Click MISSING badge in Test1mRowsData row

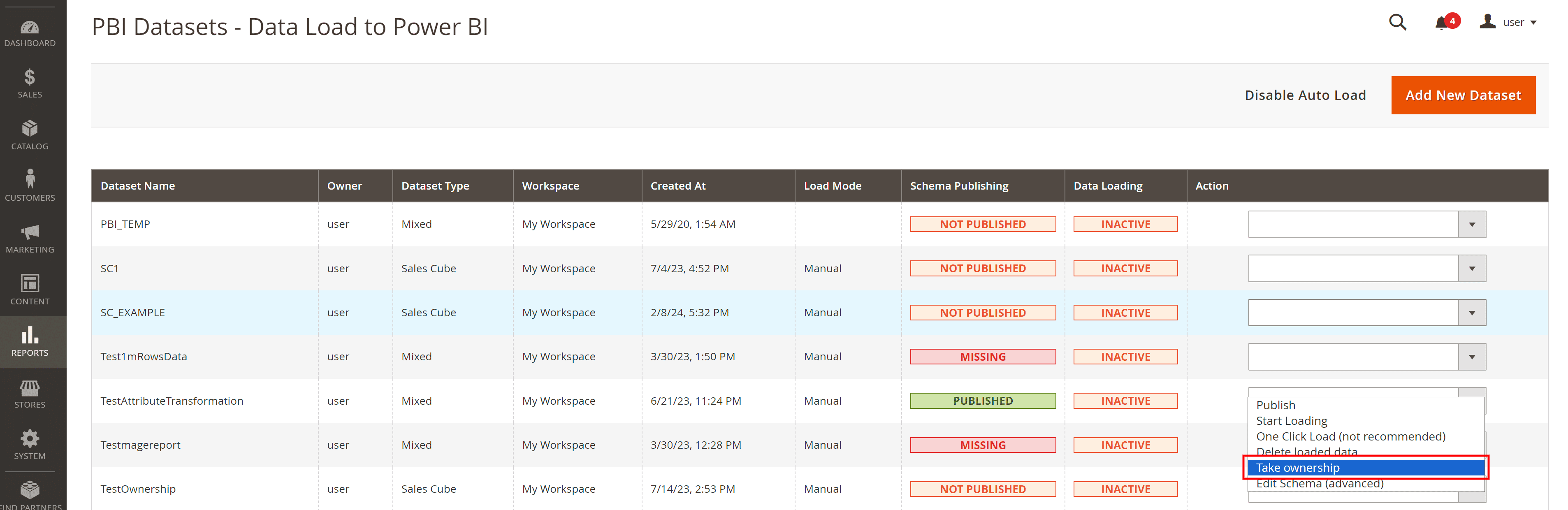[983, 357]
